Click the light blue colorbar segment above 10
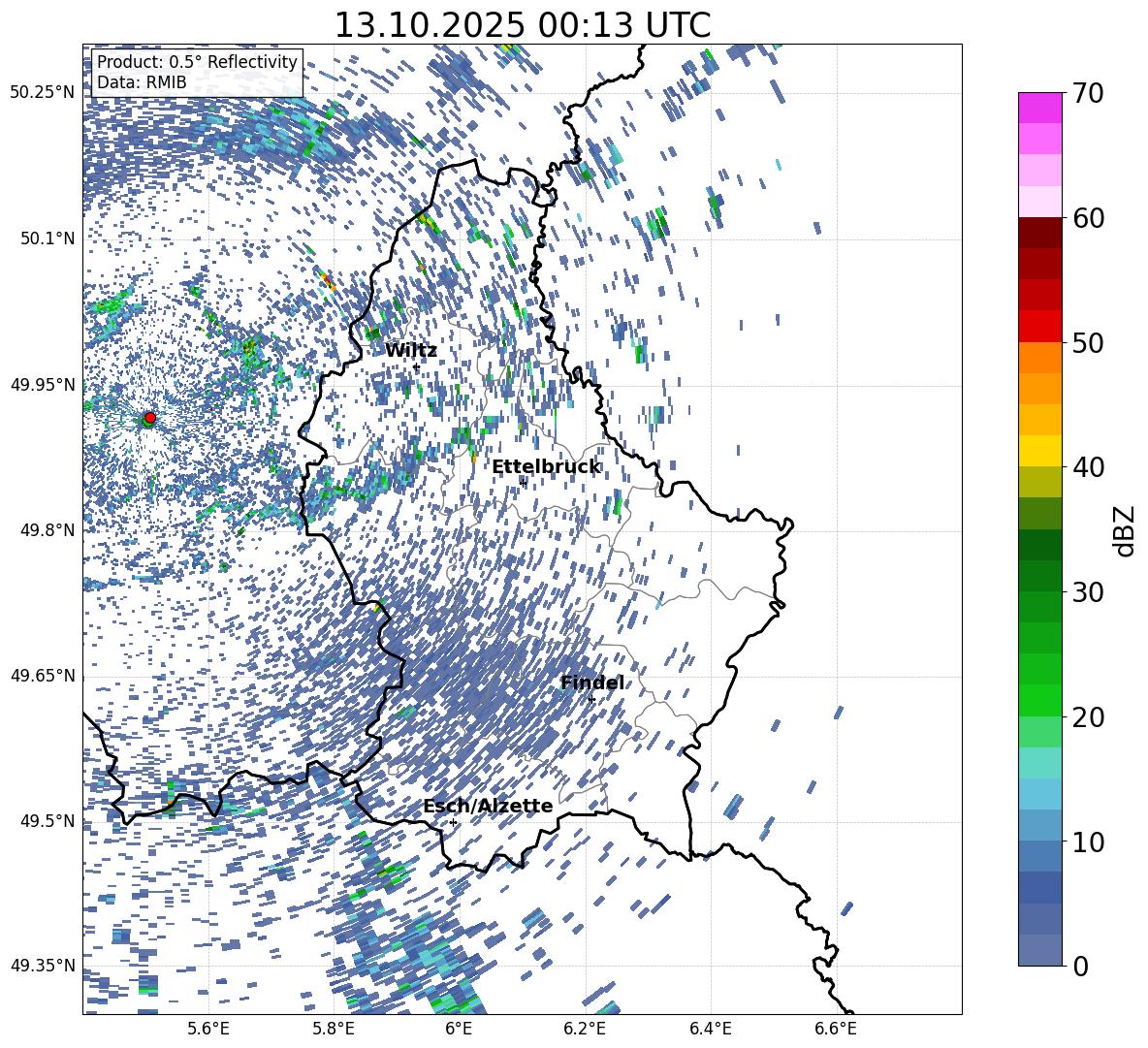This screenshot has width=1148, height=1048. pos(1039,794)
